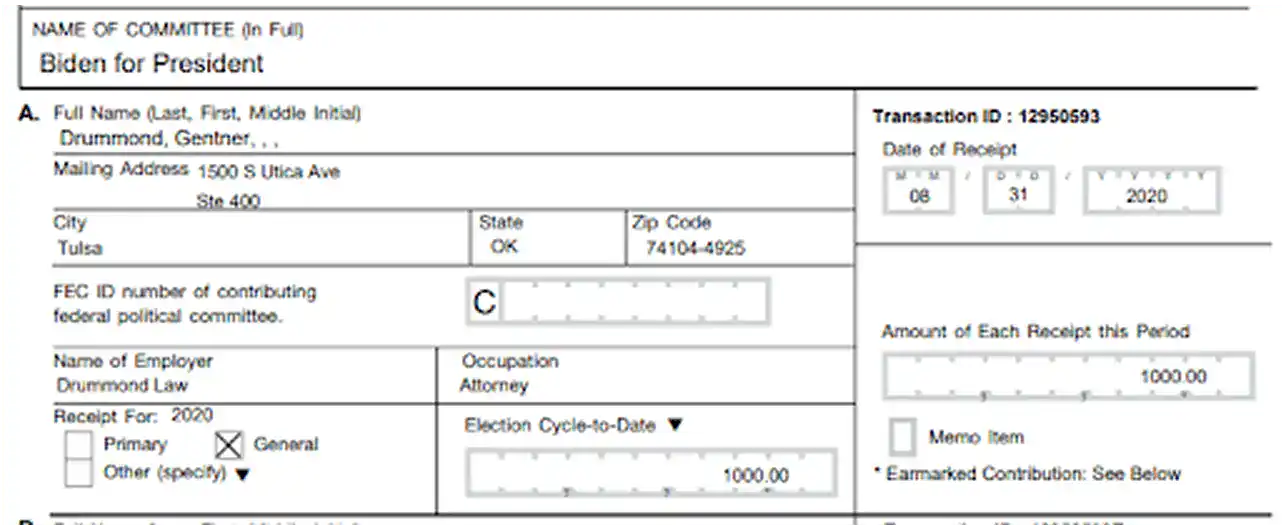Screen dimensions: 1282x526
Task: Select the occupation value Attorney
Action: pyautogui.click(x=494, y=385)
